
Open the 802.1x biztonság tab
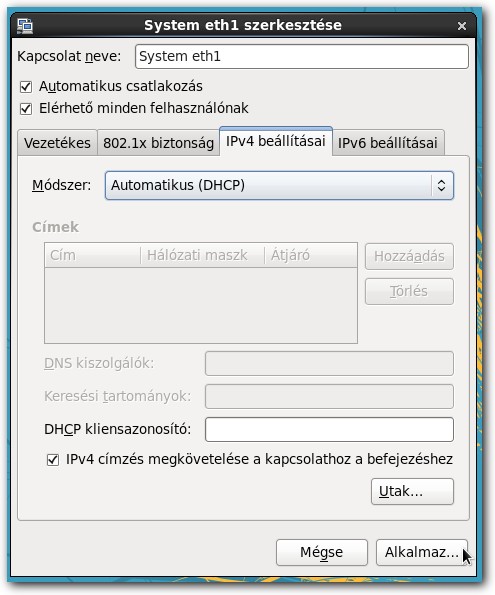[x=159, y=143]
